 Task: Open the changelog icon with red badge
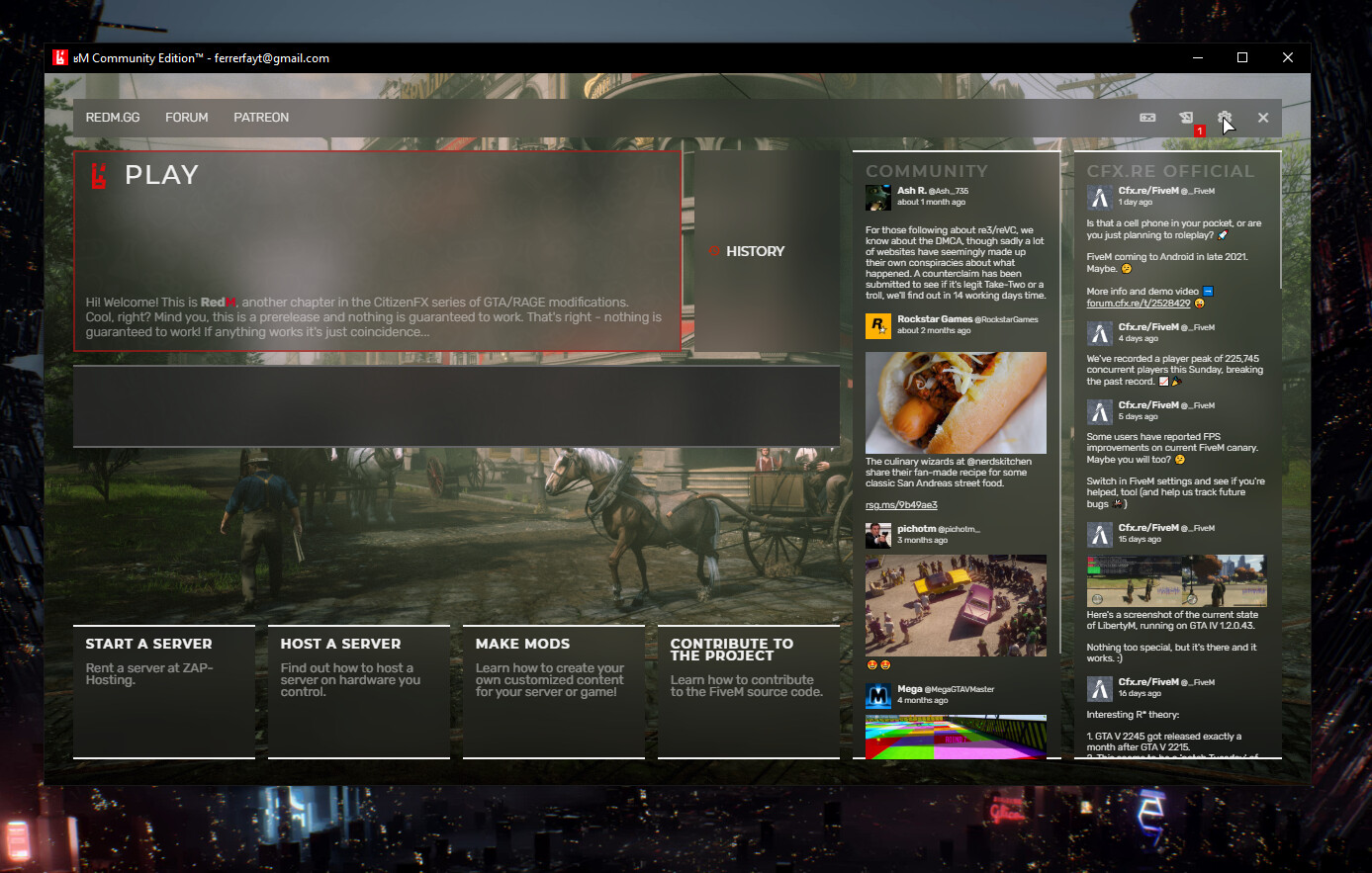coord(1186,118)
